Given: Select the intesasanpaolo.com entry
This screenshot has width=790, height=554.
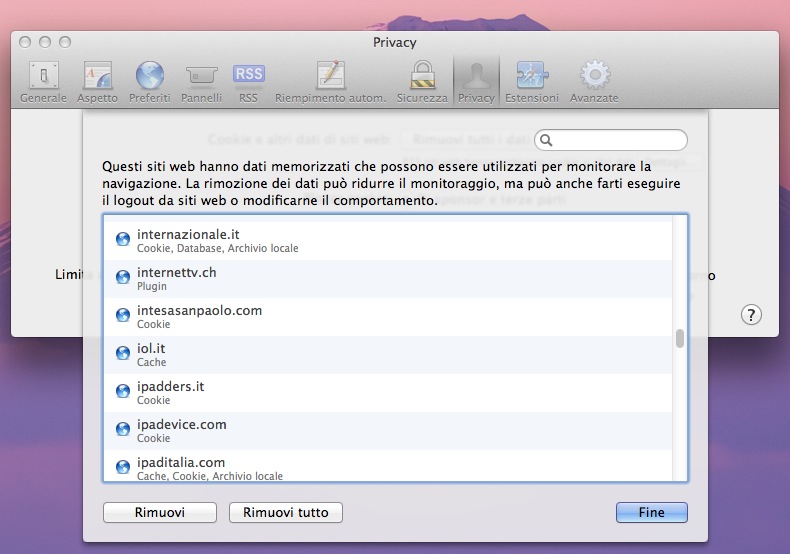Looking at the screenshot, I should (387, 317).
